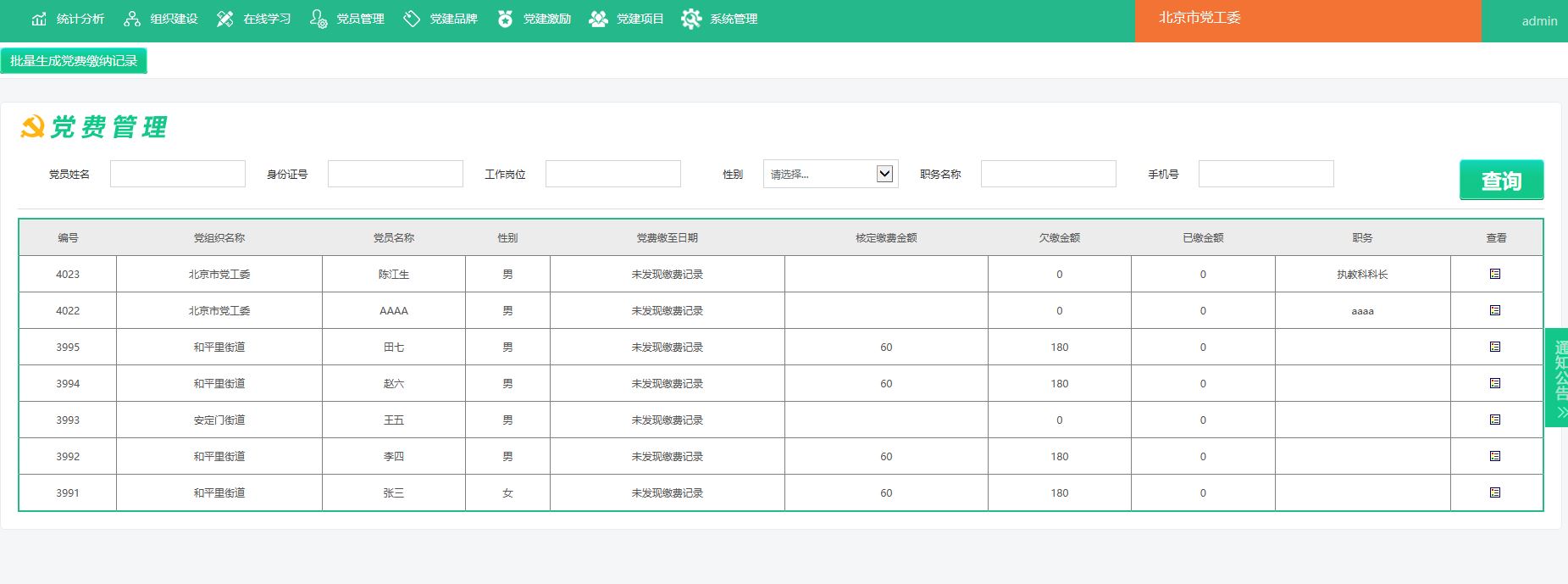Click the view icon for 陈江生 row

[1494, 274]
